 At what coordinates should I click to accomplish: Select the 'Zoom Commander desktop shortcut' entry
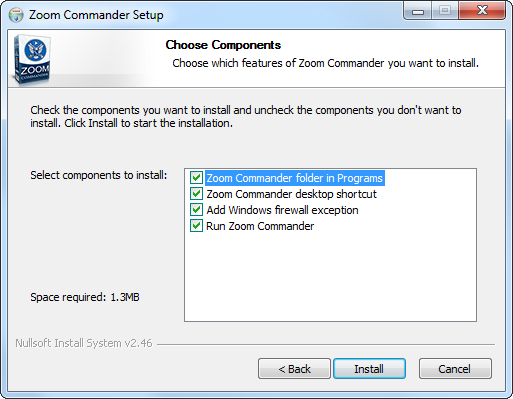pyautogui.click(x=291, y=194)
